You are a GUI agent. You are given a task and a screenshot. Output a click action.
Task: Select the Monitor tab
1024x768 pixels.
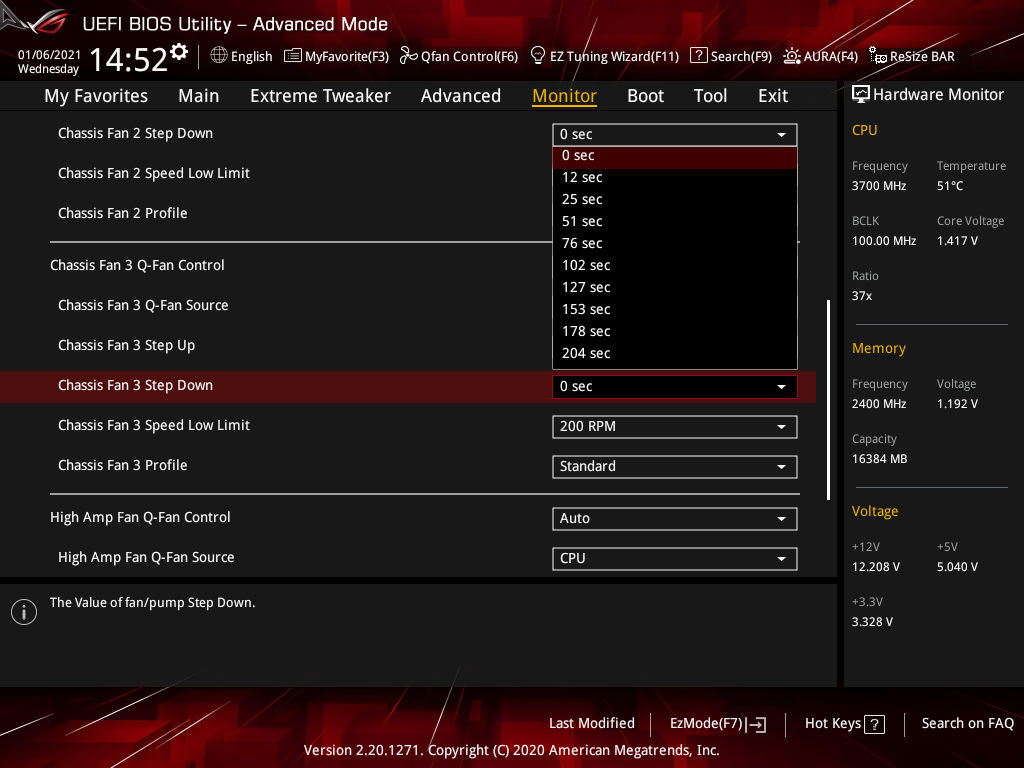pos(564,96)
